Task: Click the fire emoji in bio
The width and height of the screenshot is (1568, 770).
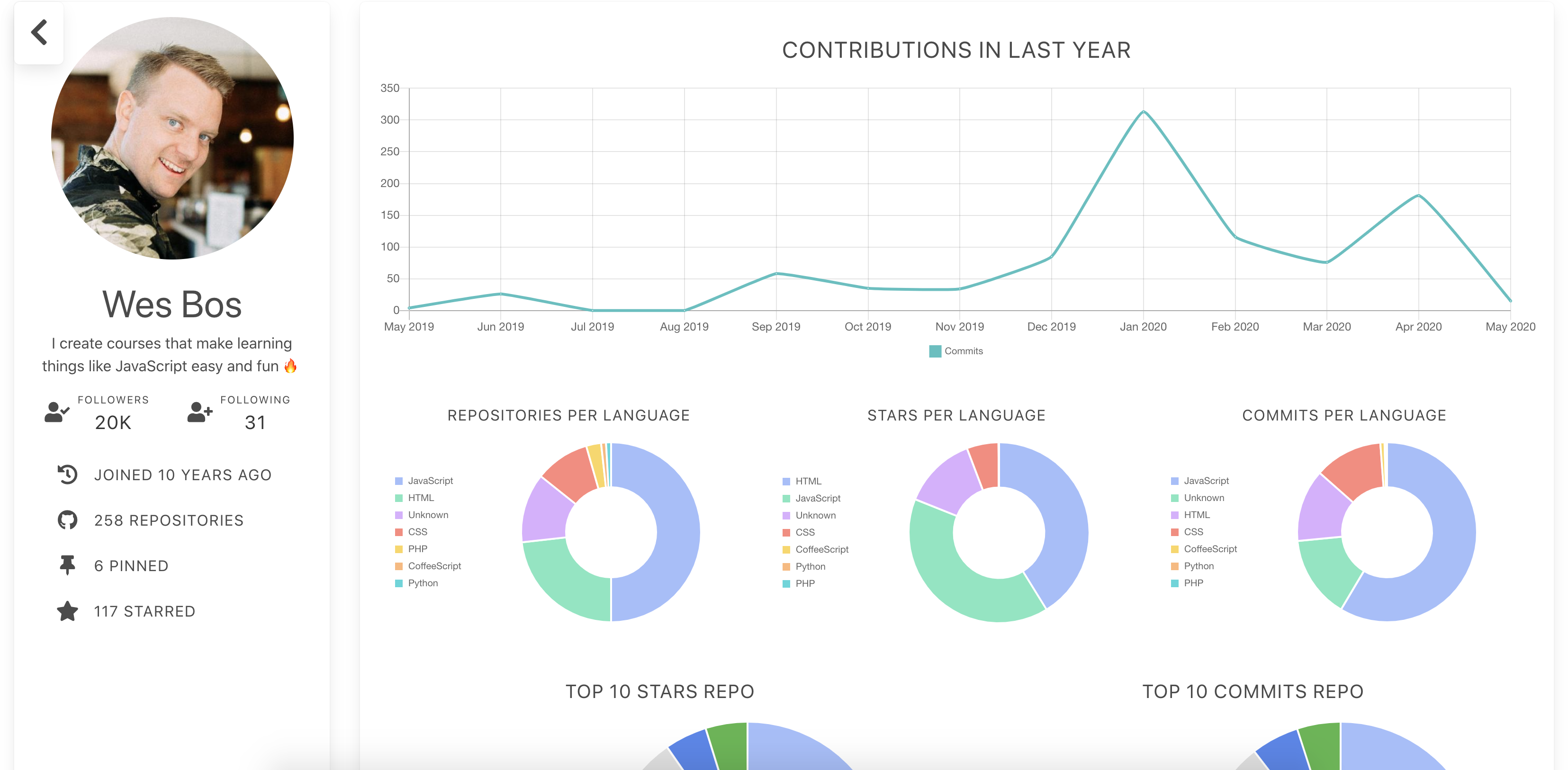Action: [x=291, y=366]
